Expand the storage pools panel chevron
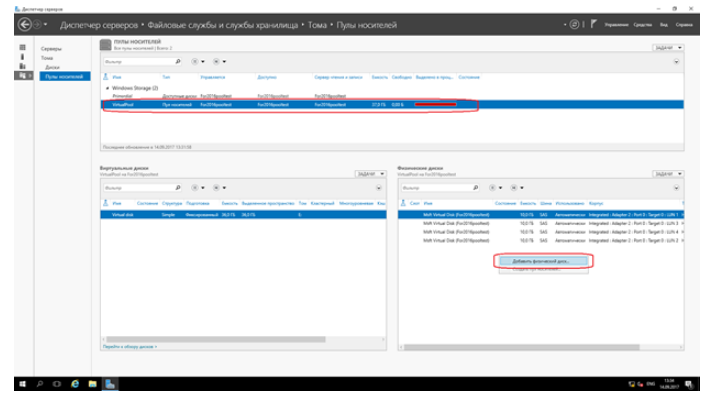The width and height of the screenshot is (720, 402). tap(677, 62)
